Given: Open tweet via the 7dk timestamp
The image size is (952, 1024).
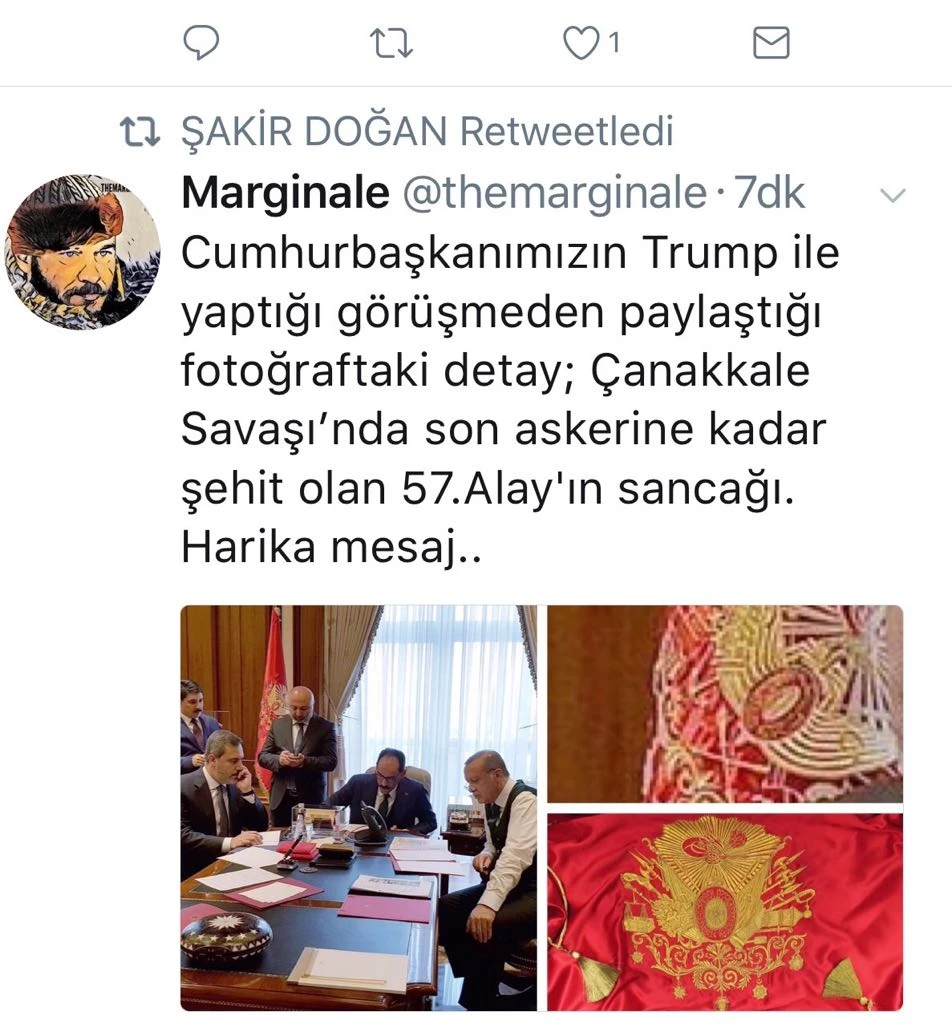Looking at the screenshot, I should (769, 193).
